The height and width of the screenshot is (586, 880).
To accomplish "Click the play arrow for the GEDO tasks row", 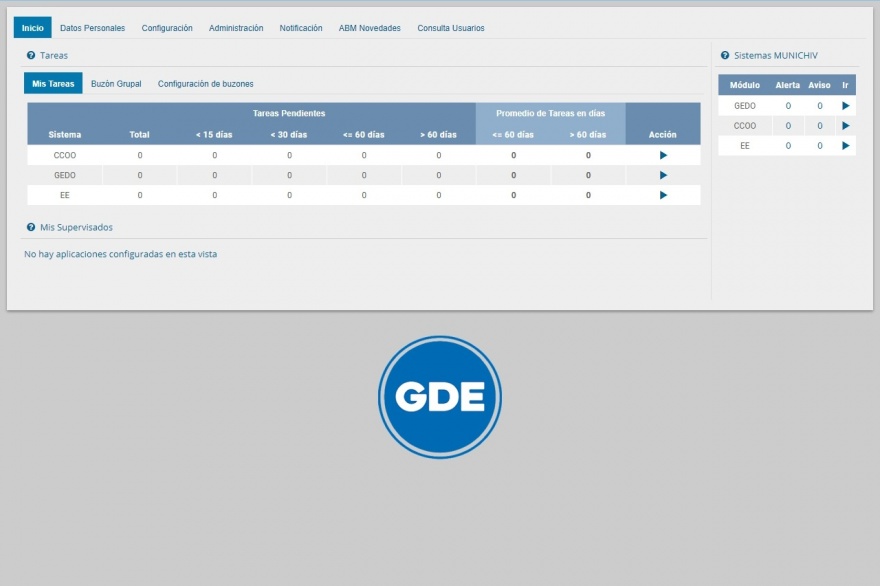I will pos(663,175).
